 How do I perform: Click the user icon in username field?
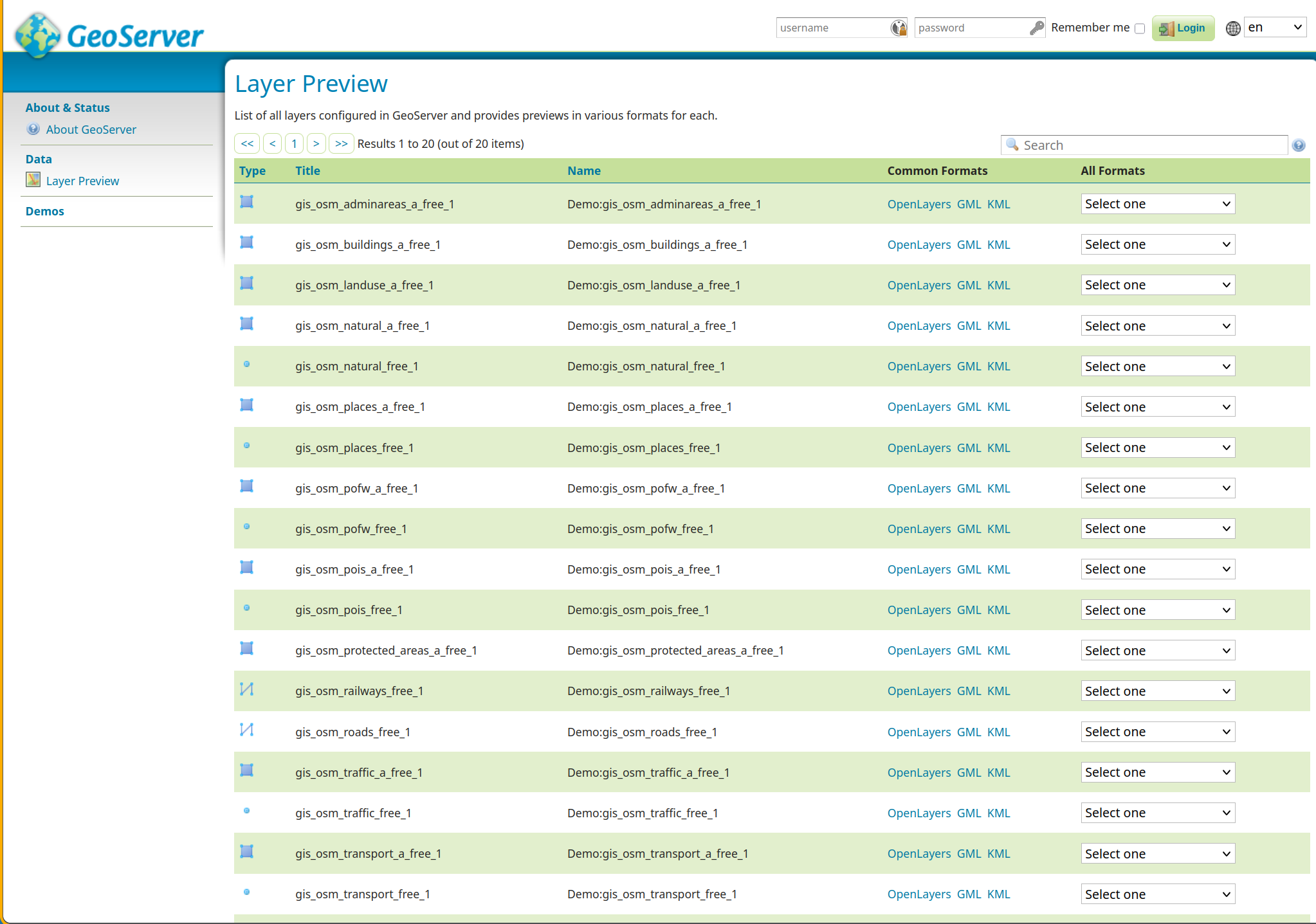(899, 28)
